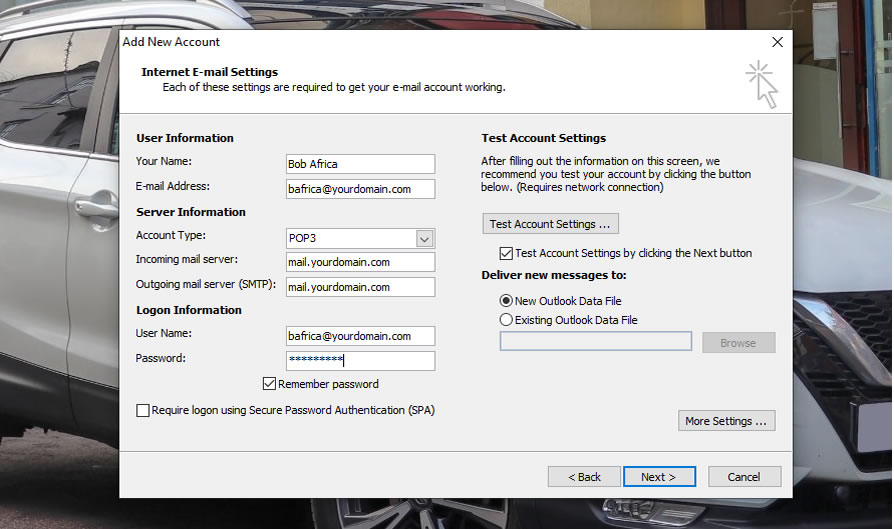Click the Deliver new messages to label

pos(554,275)
